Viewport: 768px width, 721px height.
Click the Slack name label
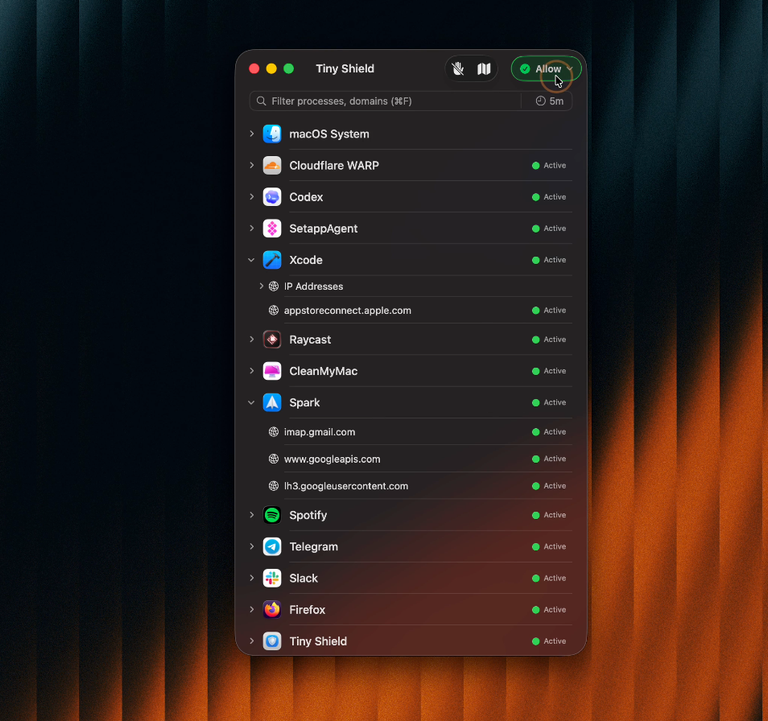pos(304,578)
